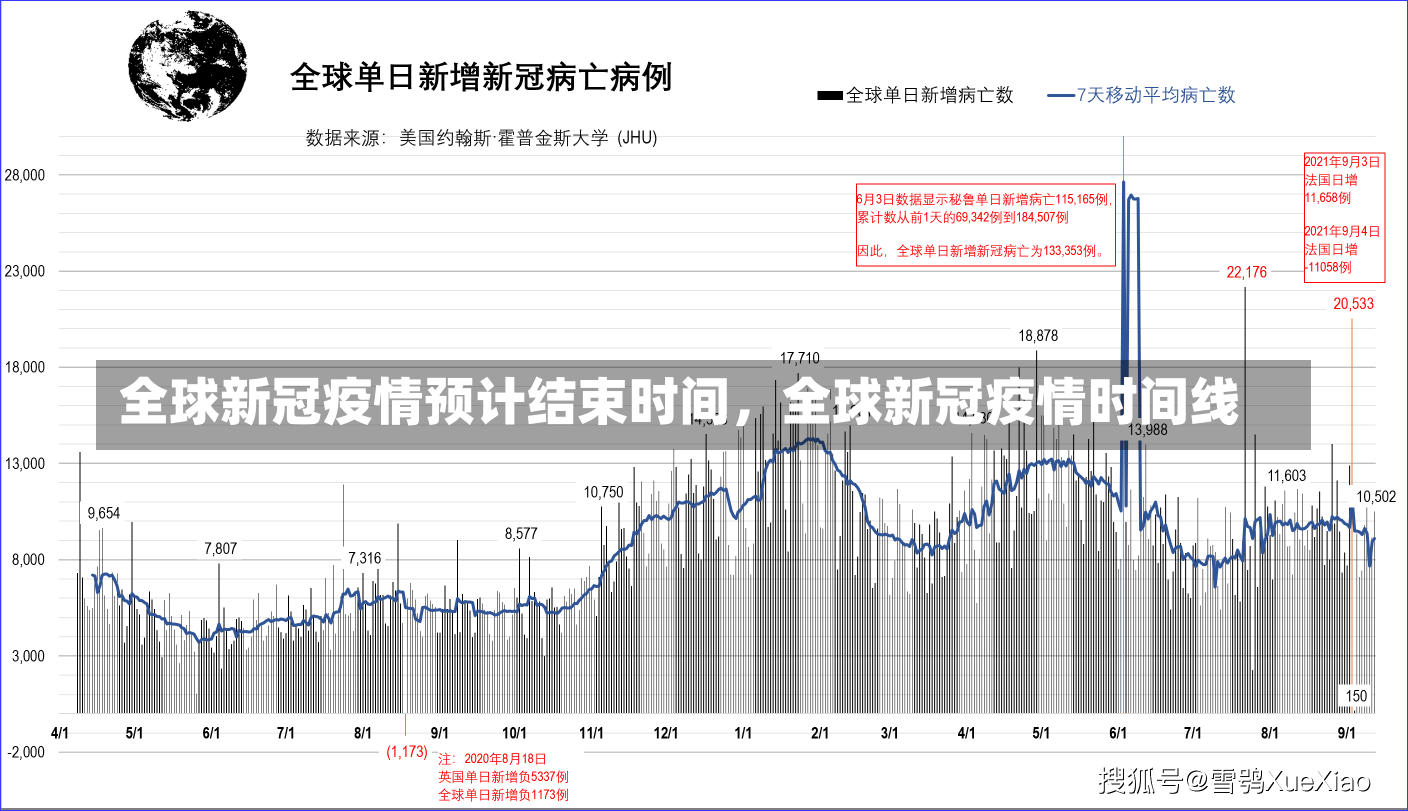Click data label 9,654

tap(103, 513)
